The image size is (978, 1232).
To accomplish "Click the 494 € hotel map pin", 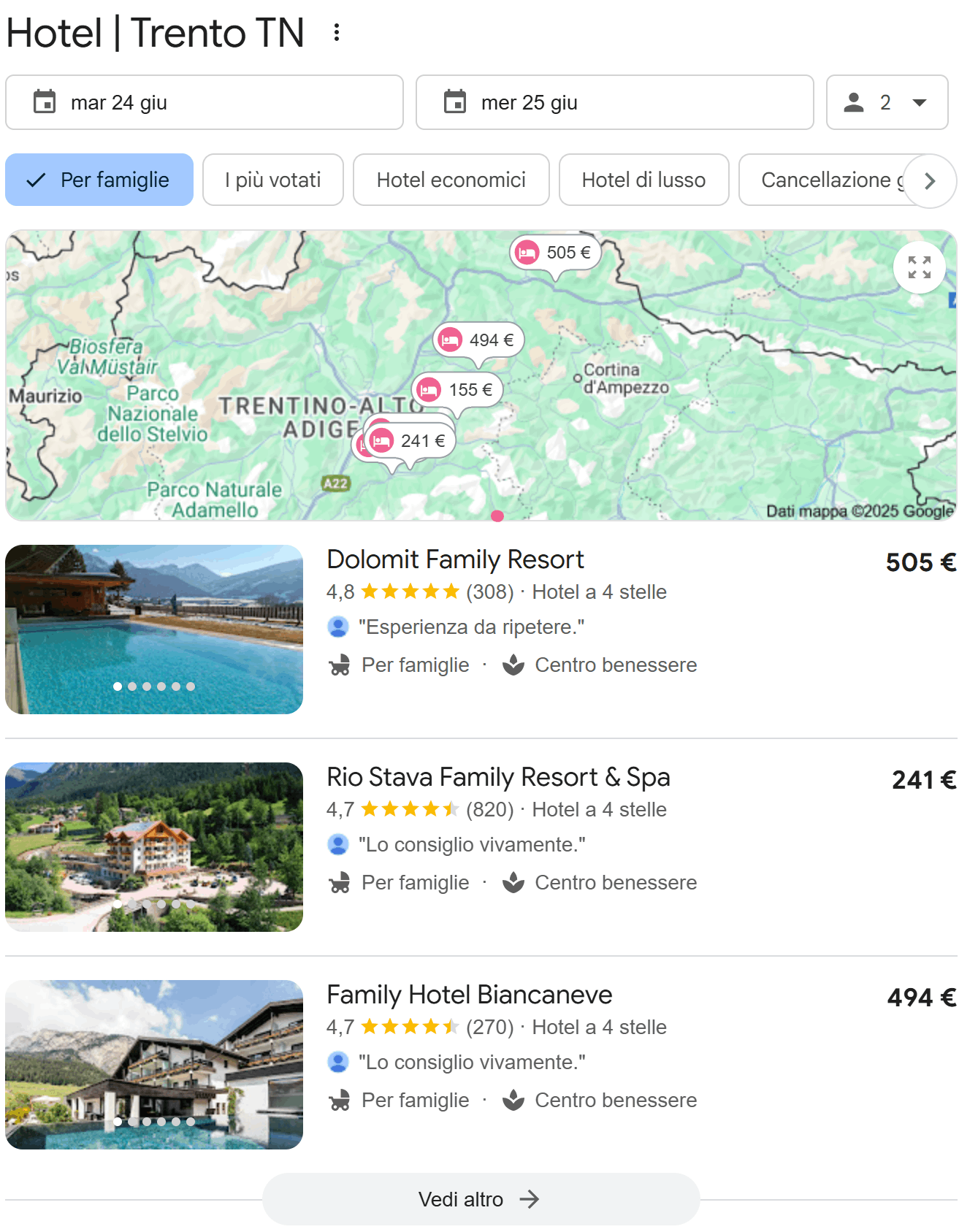I will pyautogui.click(x=479, y=340).
